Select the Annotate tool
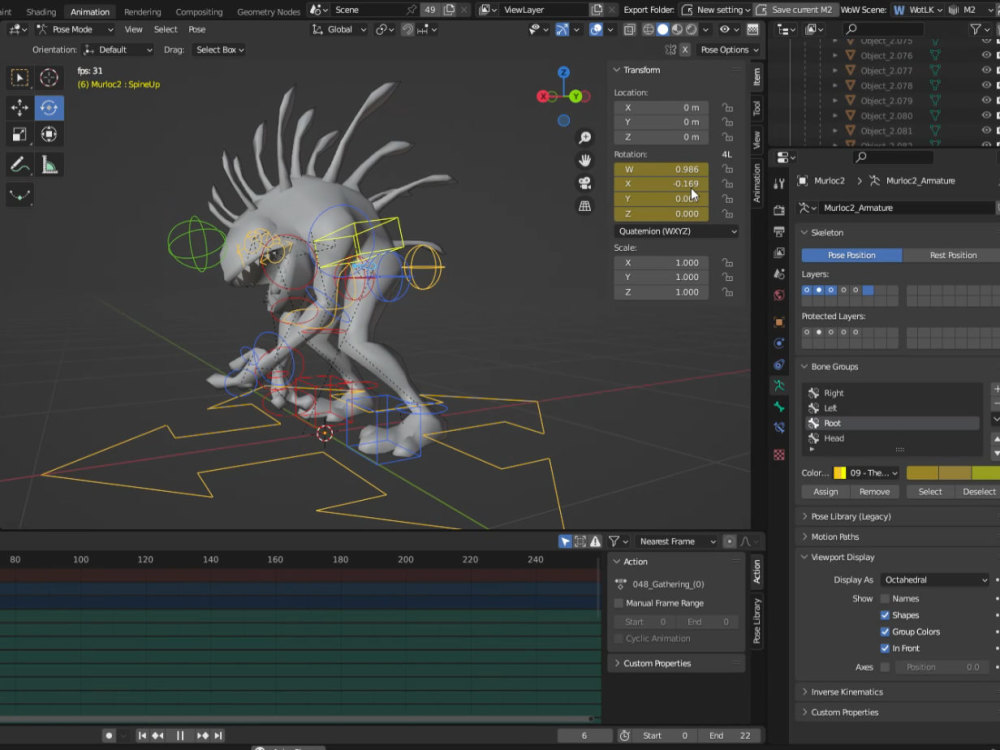 (x=19, y=165)
